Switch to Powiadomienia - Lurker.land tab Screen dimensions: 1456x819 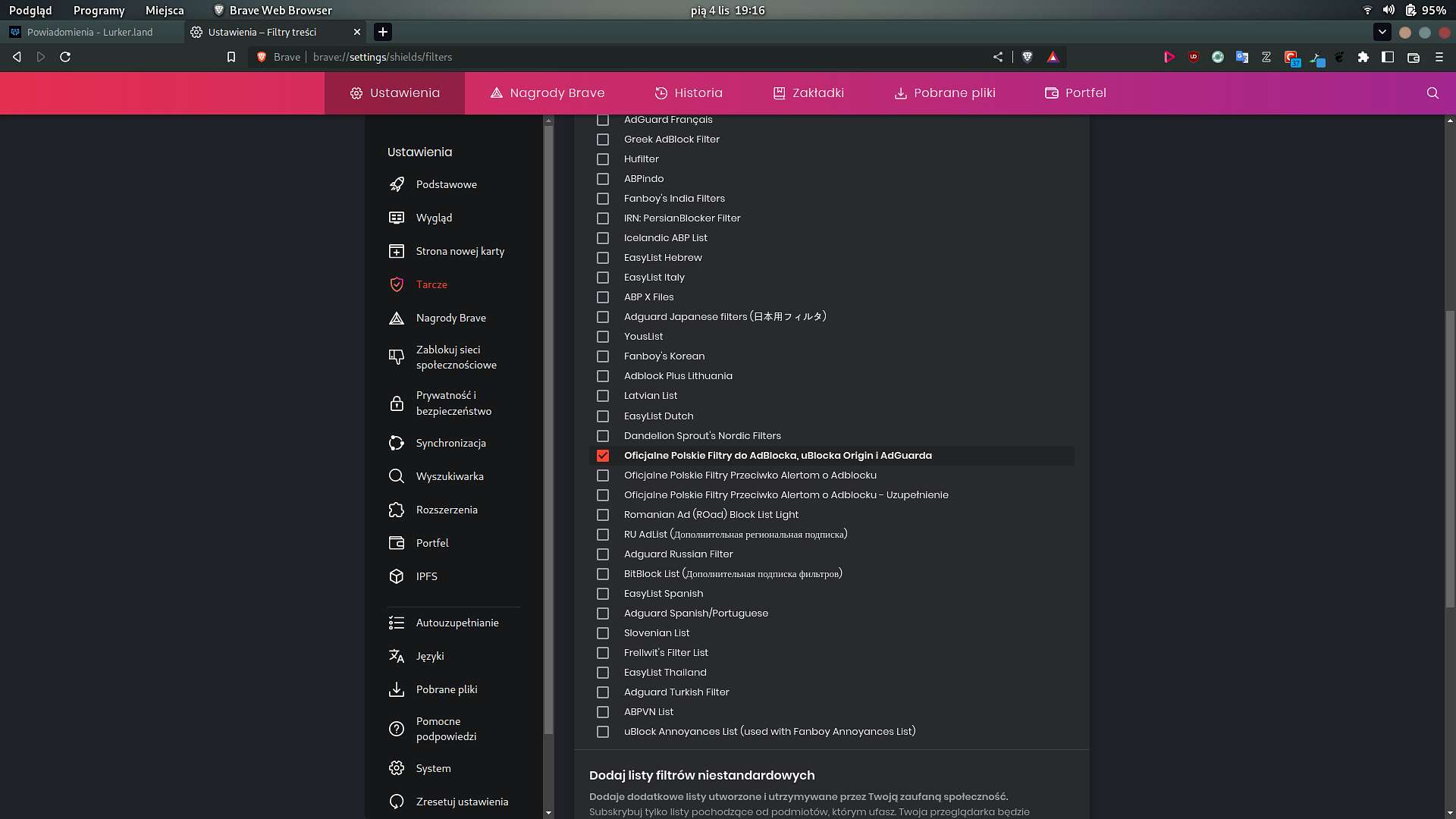(x=91, y=32)
